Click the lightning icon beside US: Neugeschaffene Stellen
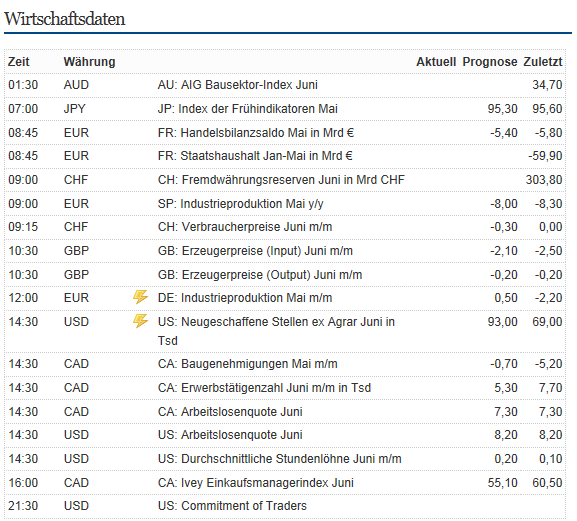 point(140,321)
